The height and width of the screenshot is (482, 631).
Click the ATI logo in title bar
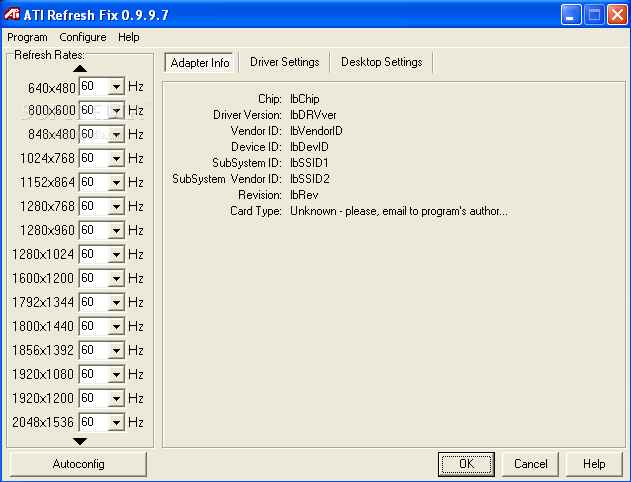point(12,14)
